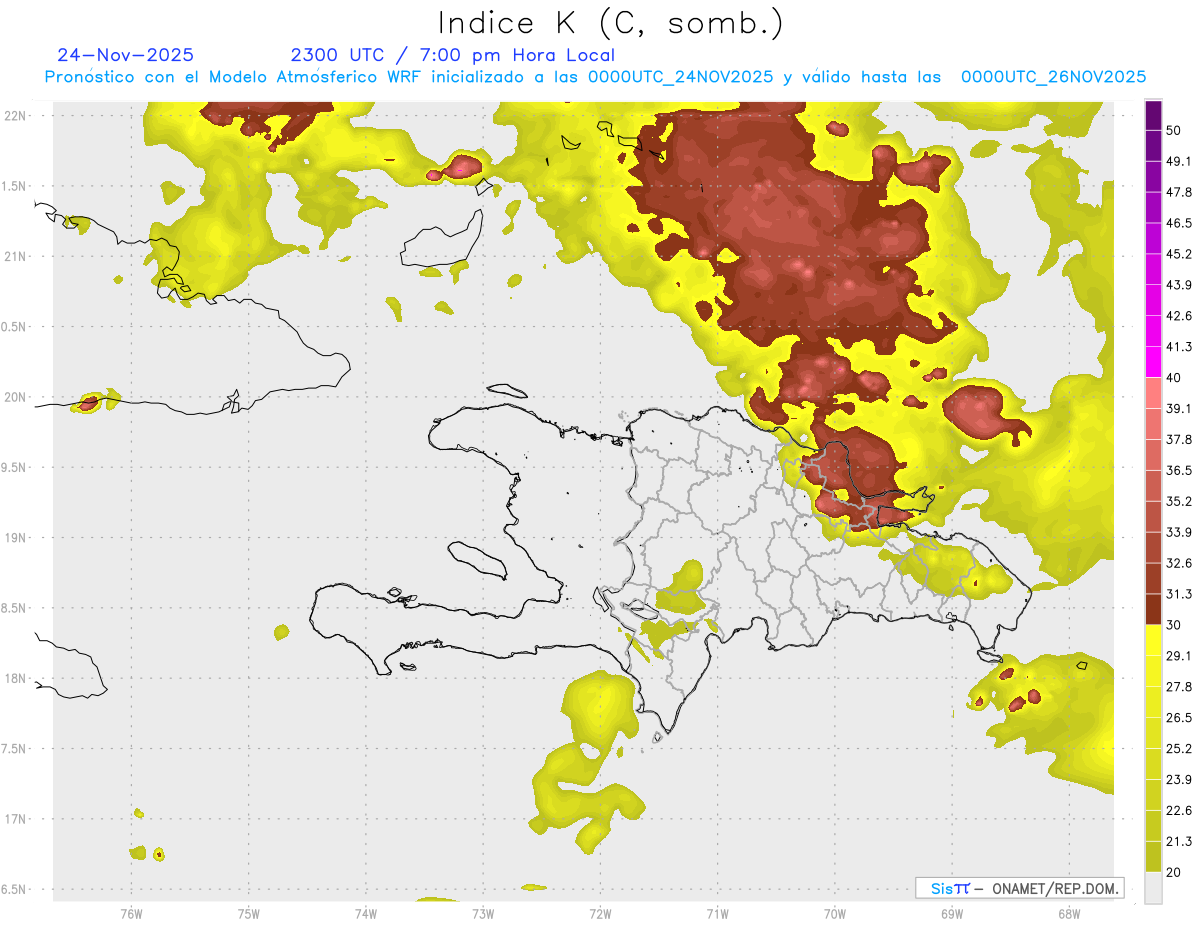
Task: Pick the dark brown swatch between 30 and 31.3
Action: pyautogui.click(x=1153, y=610)
